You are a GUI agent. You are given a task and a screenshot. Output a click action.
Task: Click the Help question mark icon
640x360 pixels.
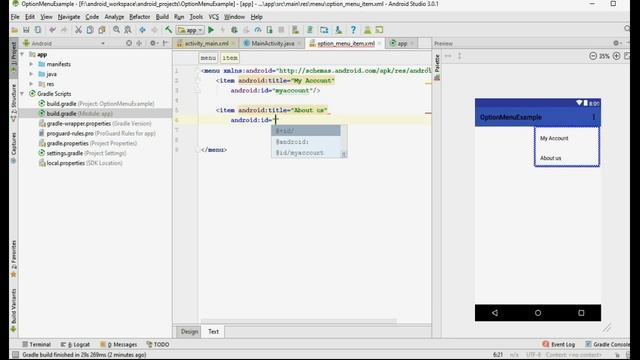353,30
